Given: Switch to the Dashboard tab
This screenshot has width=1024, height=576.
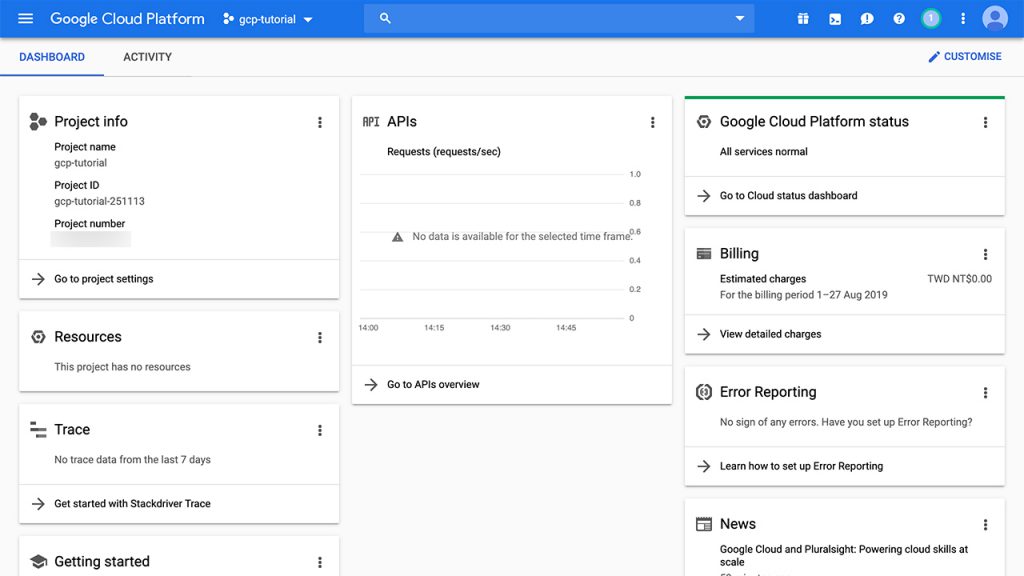Looking at the screenshot, I should tap(52, 57).
